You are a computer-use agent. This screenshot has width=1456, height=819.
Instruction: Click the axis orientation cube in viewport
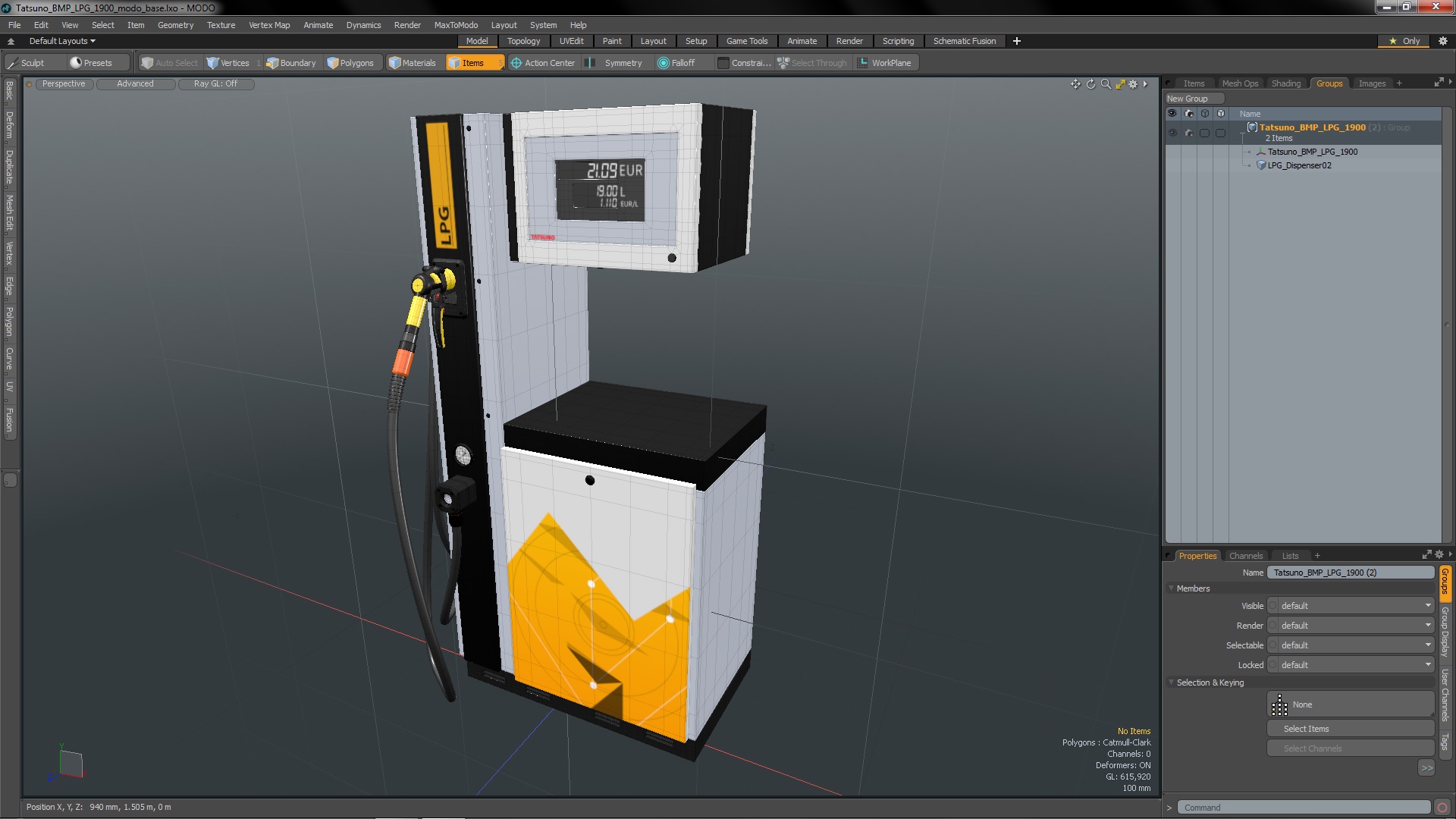70,763
